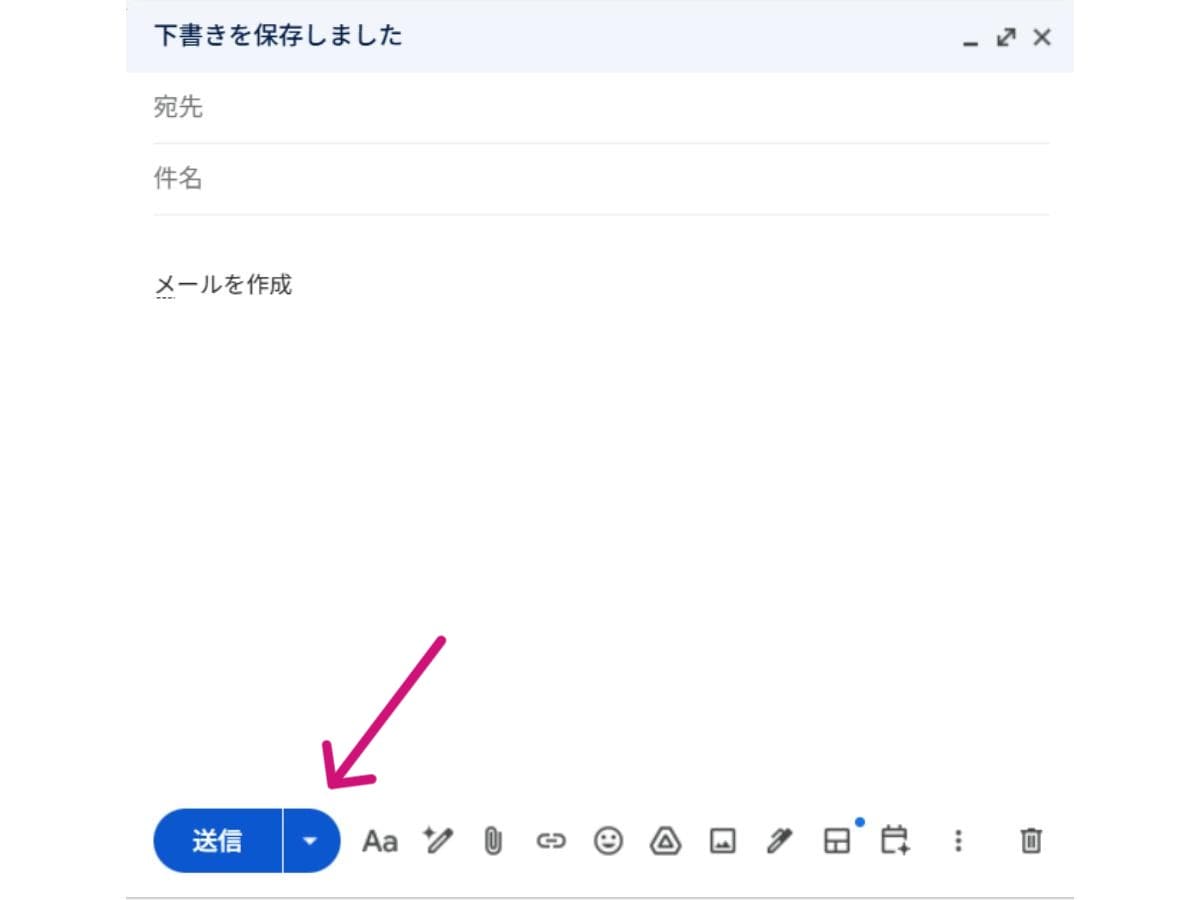Insert a file from Google Drive
This screenshot has width=1200, height=900.
[665, 841]
